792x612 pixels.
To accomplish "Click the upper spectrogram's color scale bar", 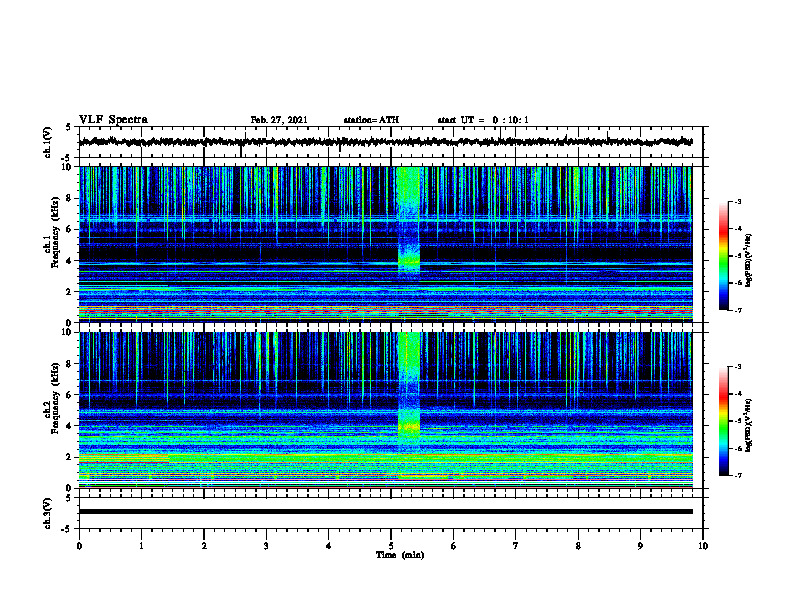I will coord(723,256).
